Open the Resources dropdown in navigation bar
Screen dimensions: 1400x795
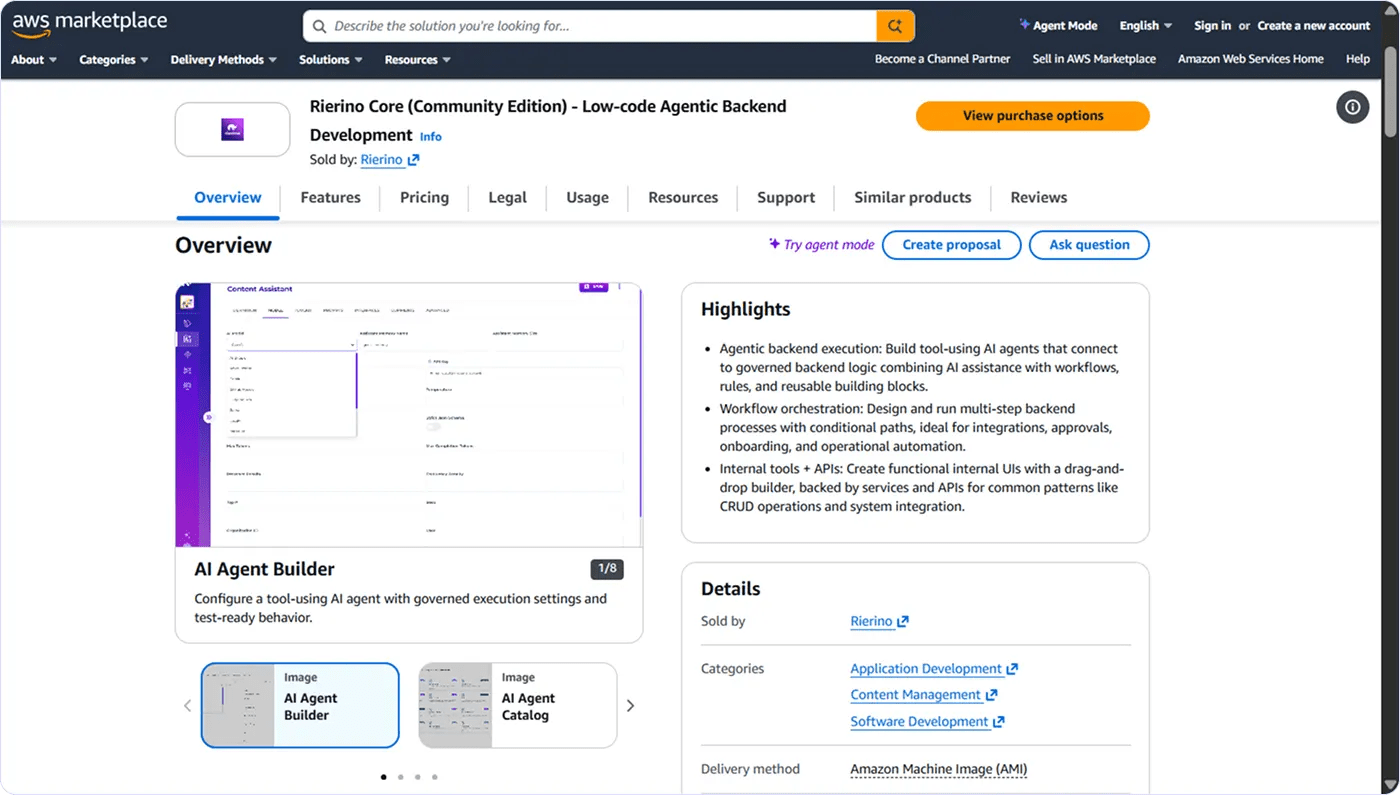pos(418,60)
